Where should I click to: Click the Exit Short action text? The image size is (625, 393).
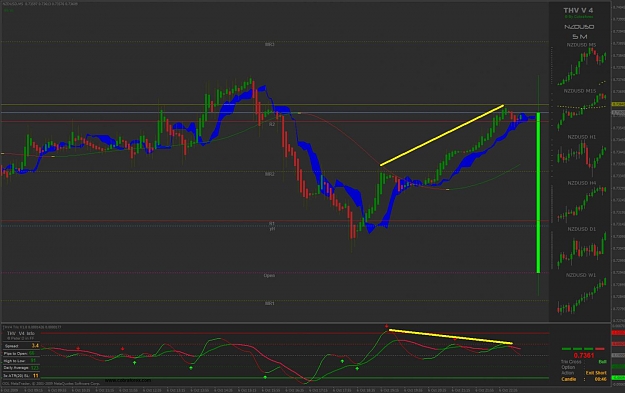[x=596, y=373]
